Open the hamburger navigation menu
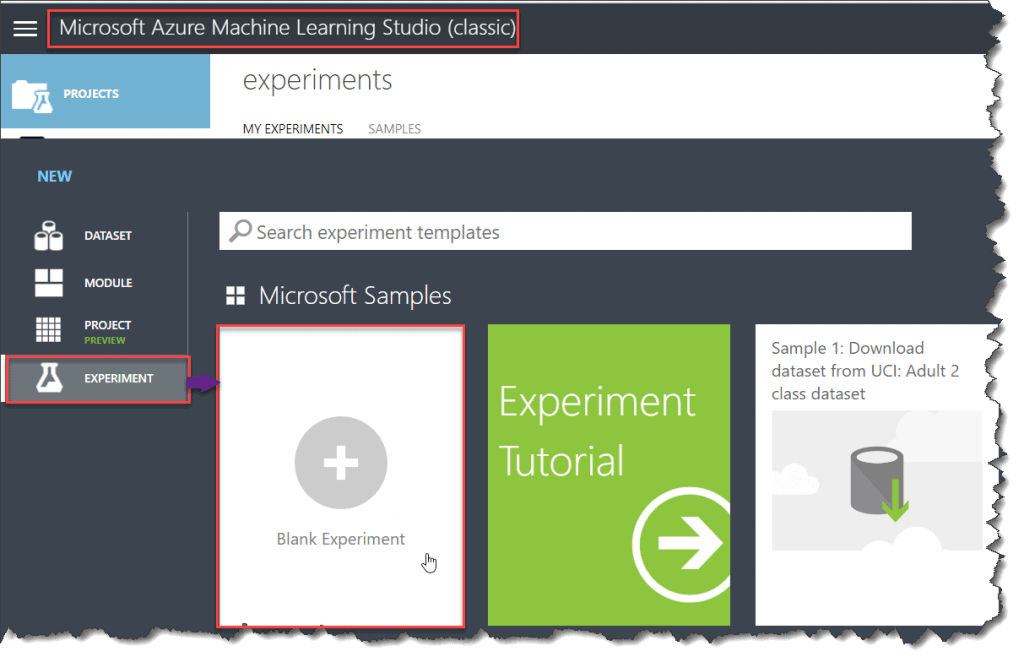1024x662 pixels. coord(25,28)
